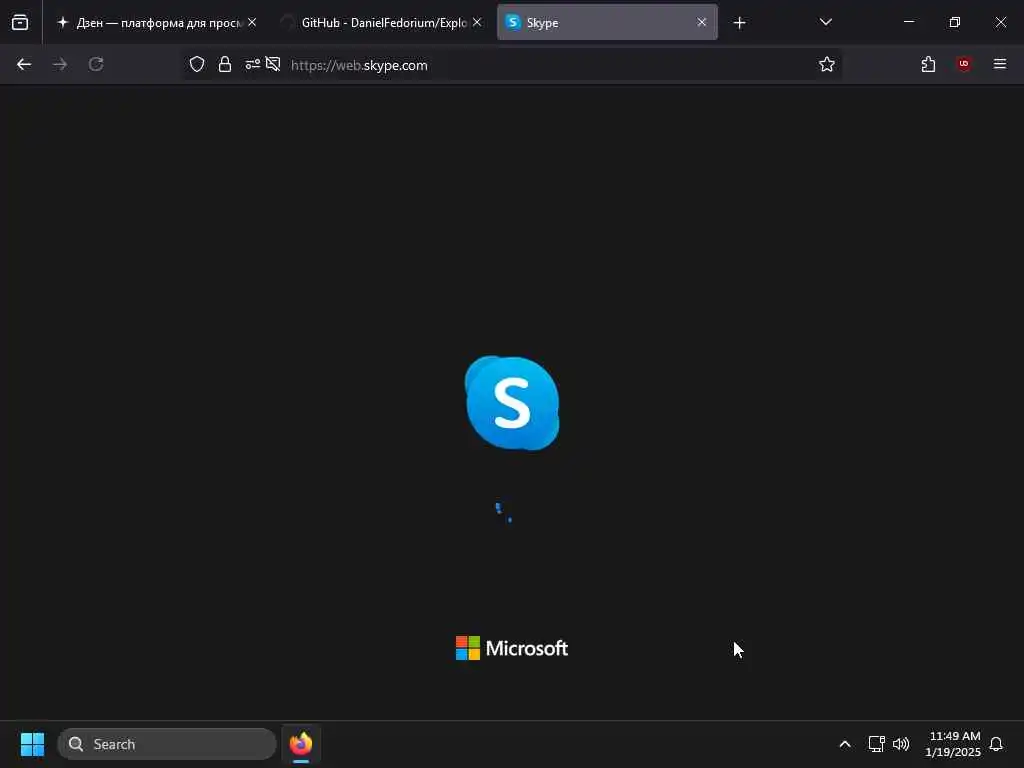Open Firefox application hamburger menu
The image size is (1024, 768).
[1000, 64]
